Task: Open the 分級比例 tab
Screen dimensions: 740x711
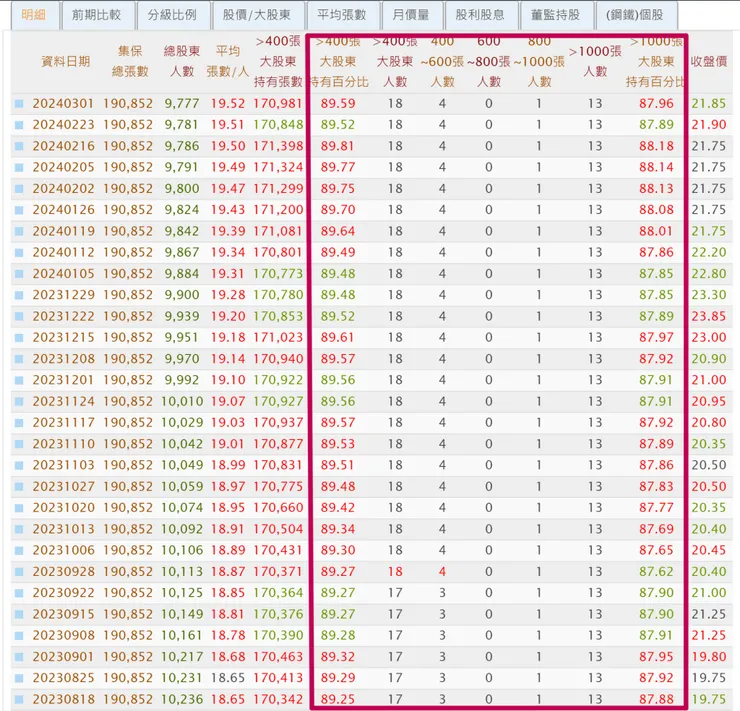Action: point(172,15)
